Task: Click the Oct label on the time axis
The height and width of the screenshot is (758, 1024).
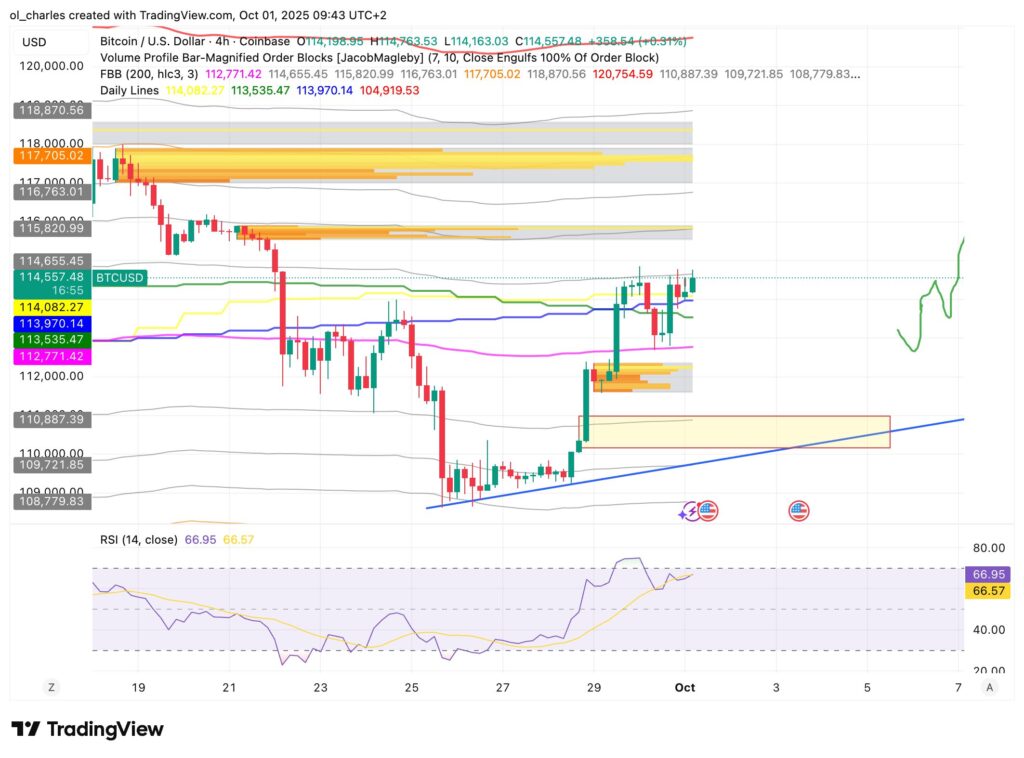Action: [x=685, y=687]
